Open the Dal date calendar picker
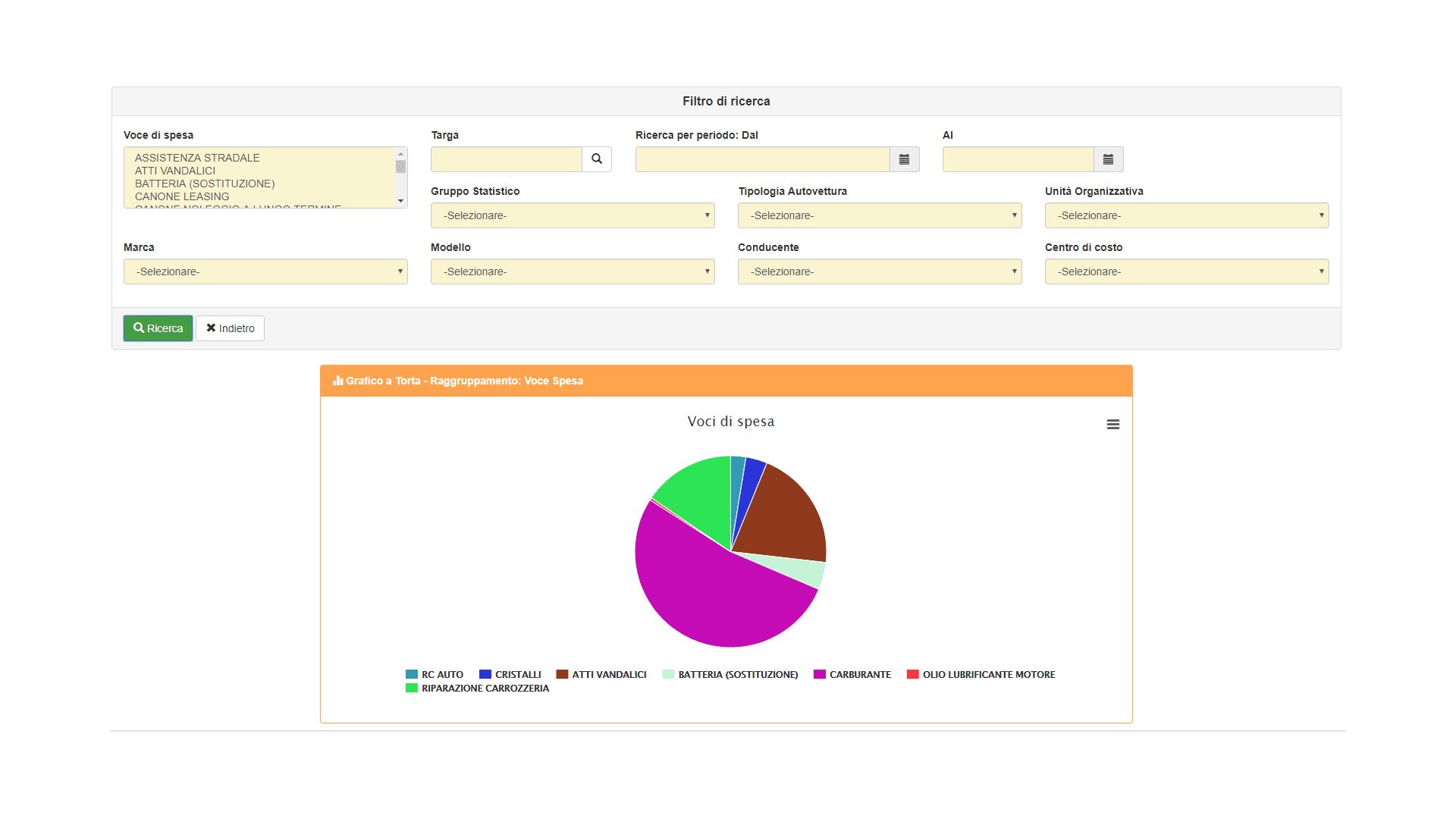The width and height of the screenshot is (1456, 819). [x=904, y=159]
